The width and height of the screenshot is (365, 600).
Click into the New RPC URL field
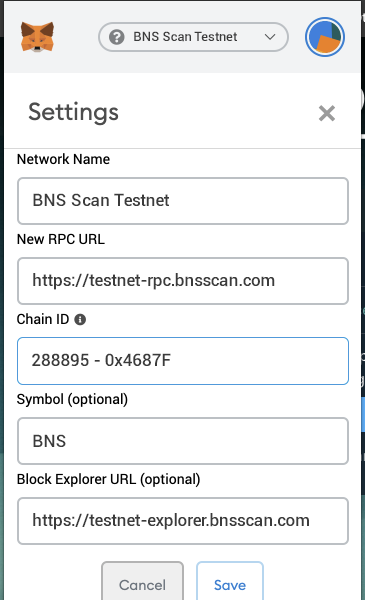coord(183,281)
